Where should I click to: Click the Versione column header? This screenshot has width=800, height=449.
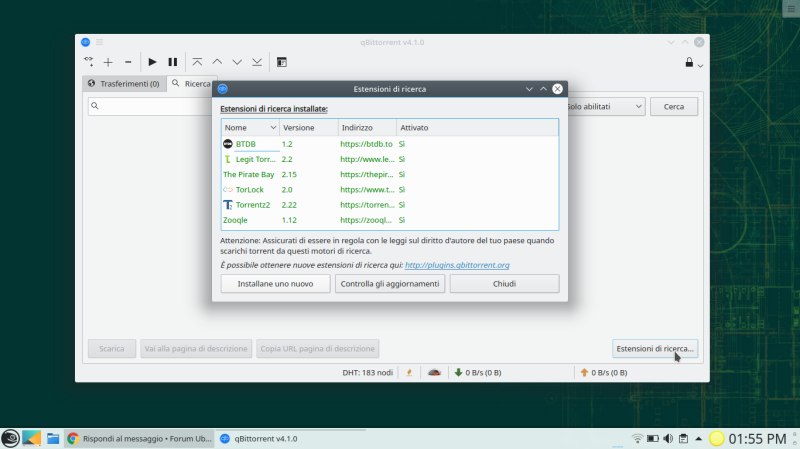click(x=309, y=128)
